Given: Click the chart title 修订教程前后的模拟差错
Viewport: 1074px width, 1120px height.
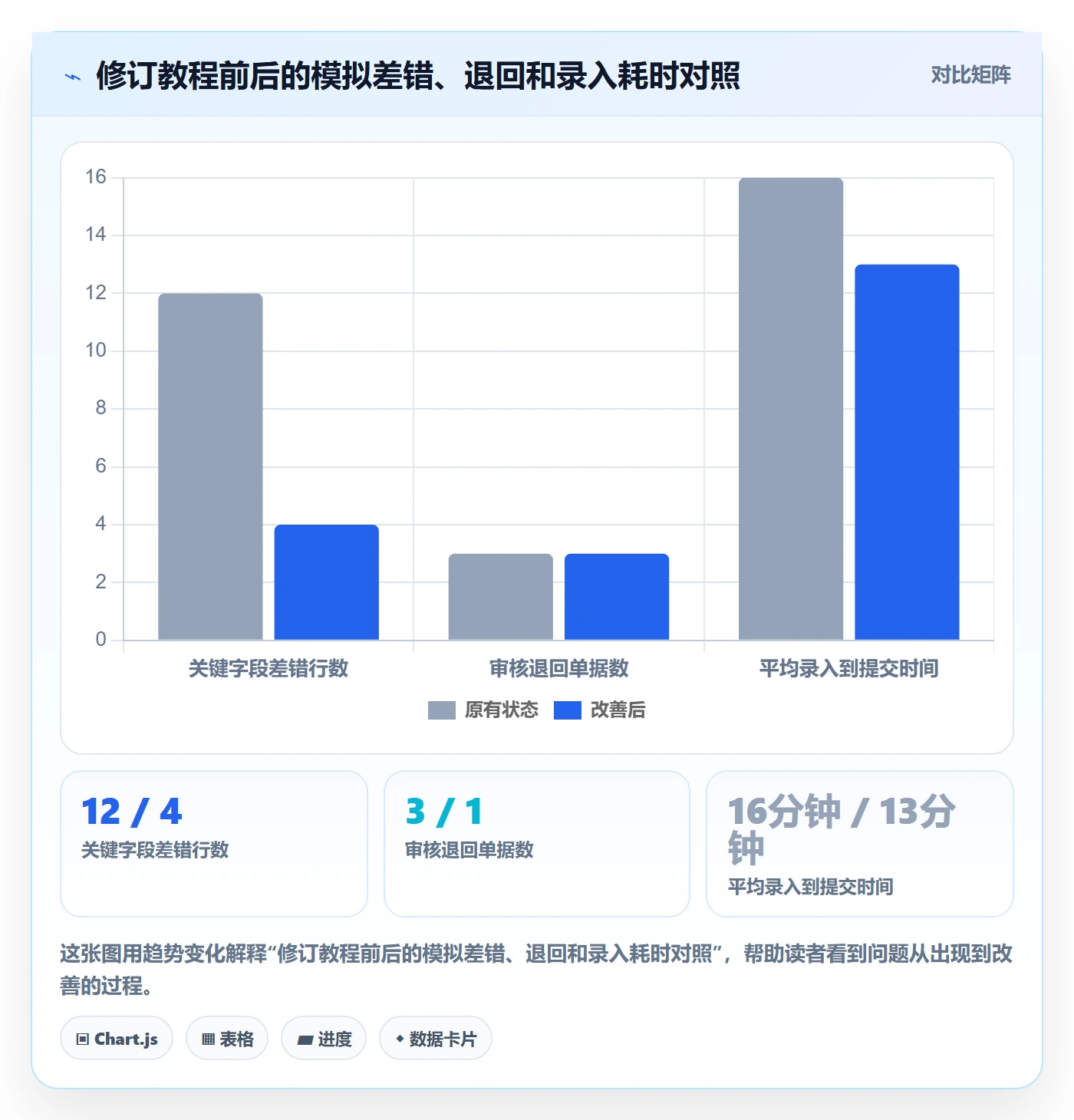Looking at the screenshot, I should [418, 76].
